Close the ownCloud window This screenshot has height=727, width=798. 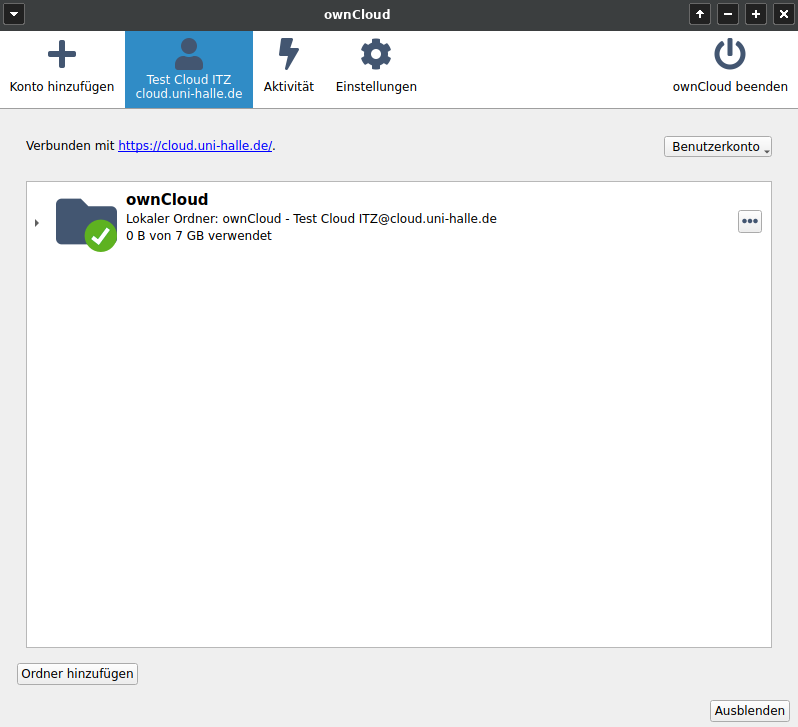pos(784,14)
